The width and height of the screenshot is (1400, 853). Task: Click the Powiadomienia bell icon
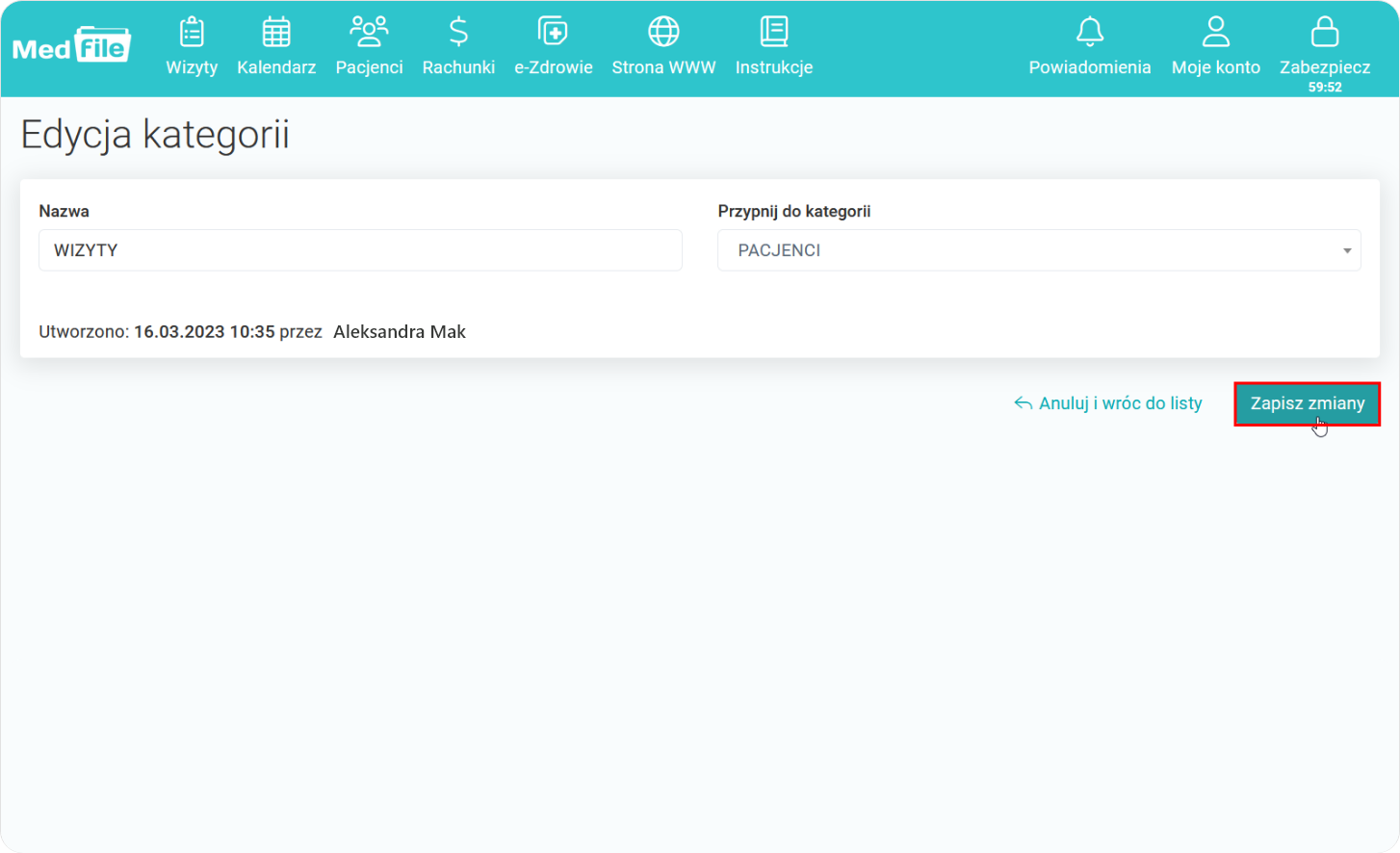click(1090, 32)
